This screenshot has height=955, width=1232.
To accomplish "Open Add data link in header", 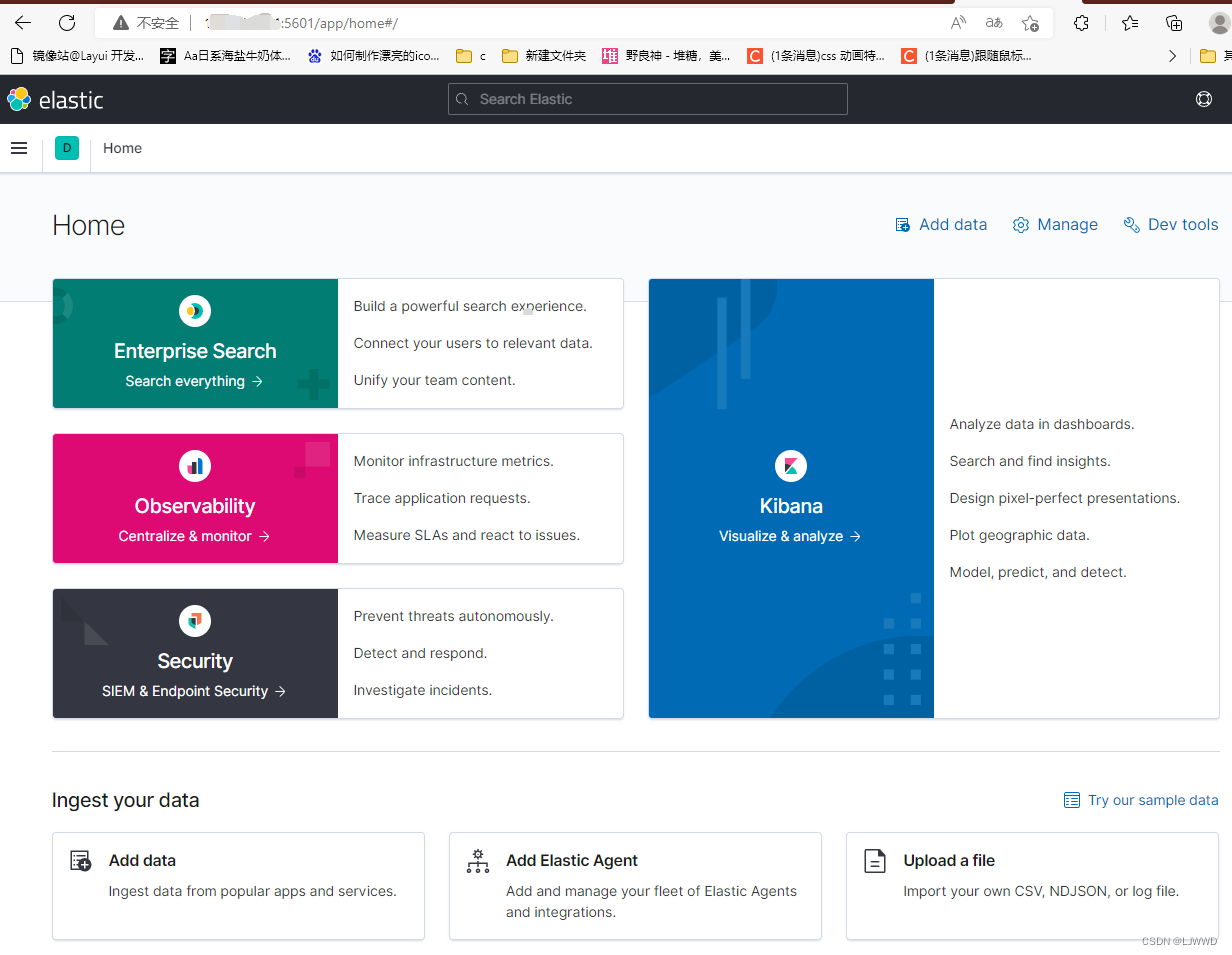I will tap(941, 225).
